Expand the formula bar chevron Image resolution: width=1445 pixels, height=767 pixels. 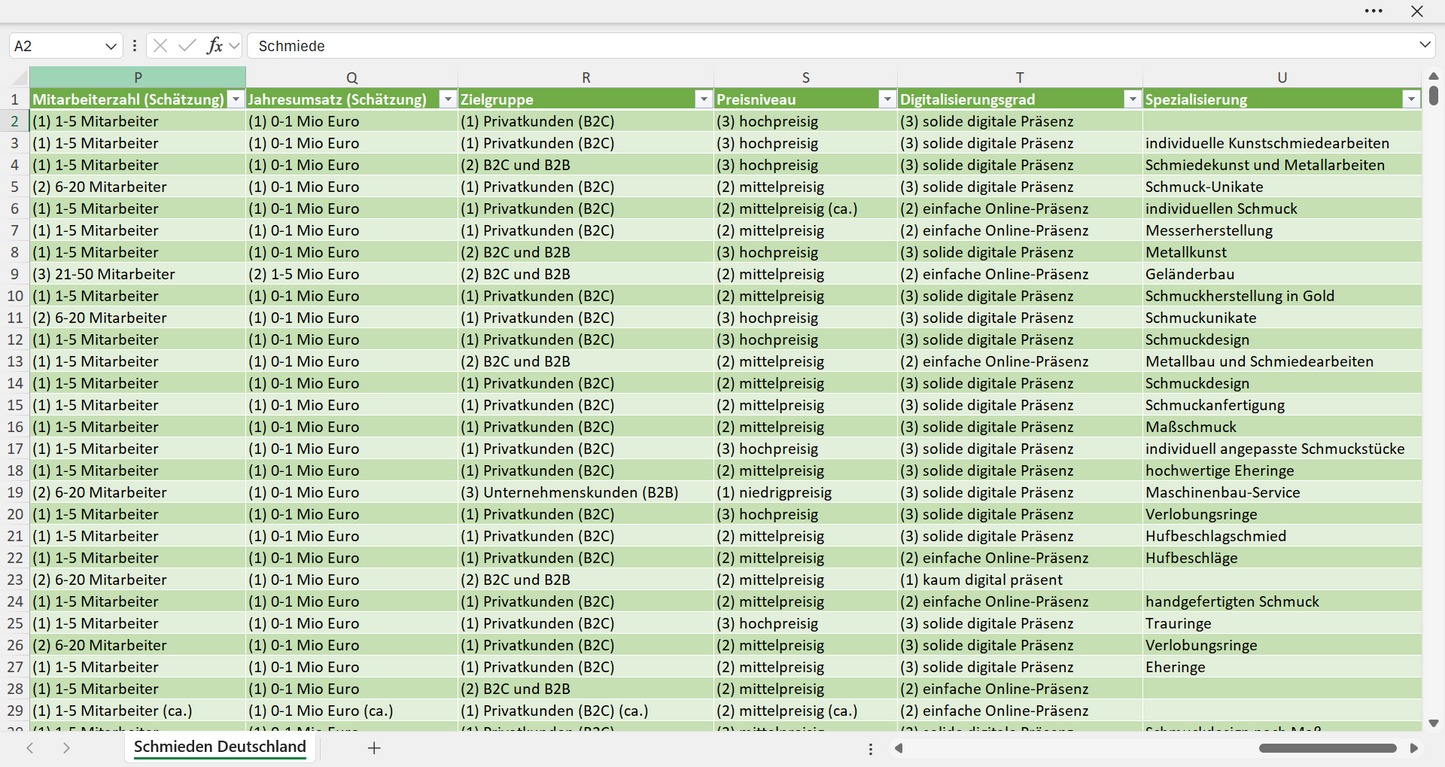point(1425,46)
